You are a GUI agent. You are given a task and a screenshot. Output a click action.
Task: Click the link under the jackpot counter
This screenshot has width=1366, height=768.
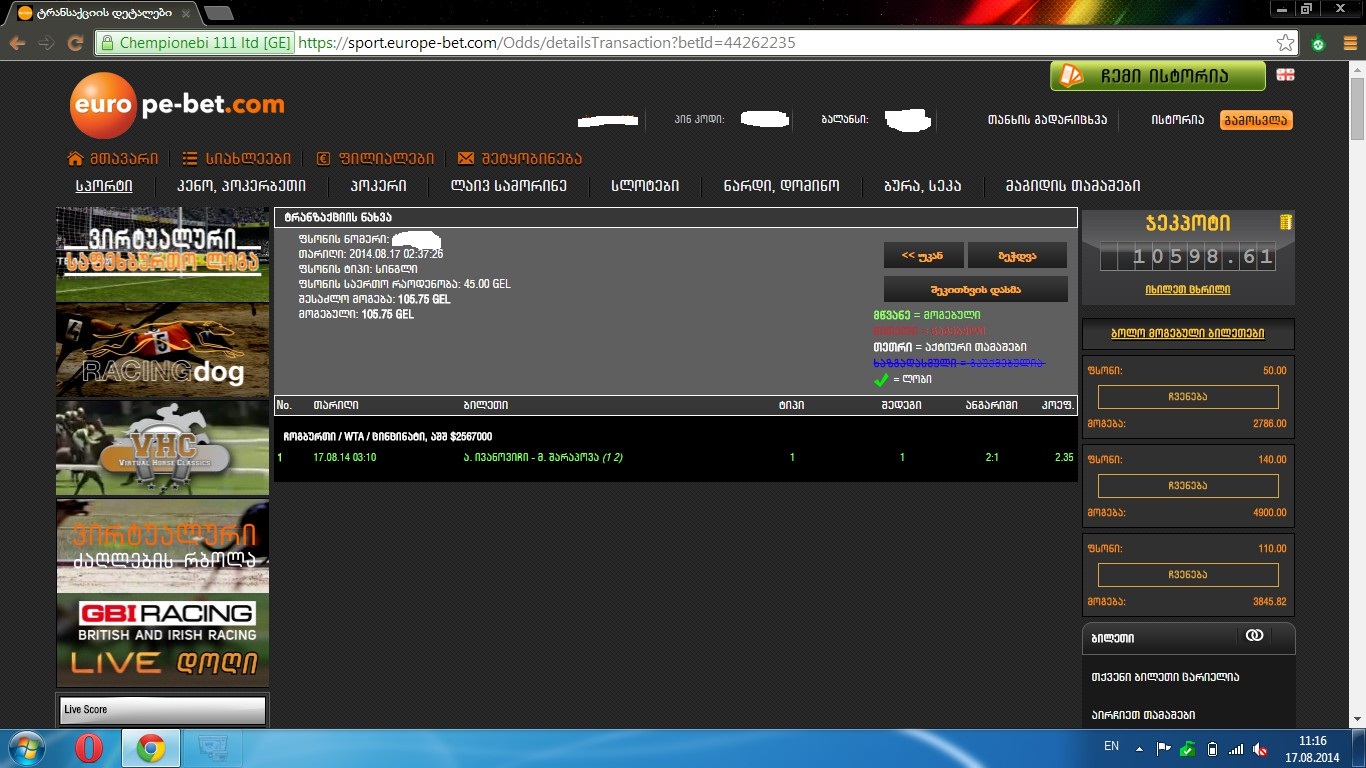(x=1188, y=289)
